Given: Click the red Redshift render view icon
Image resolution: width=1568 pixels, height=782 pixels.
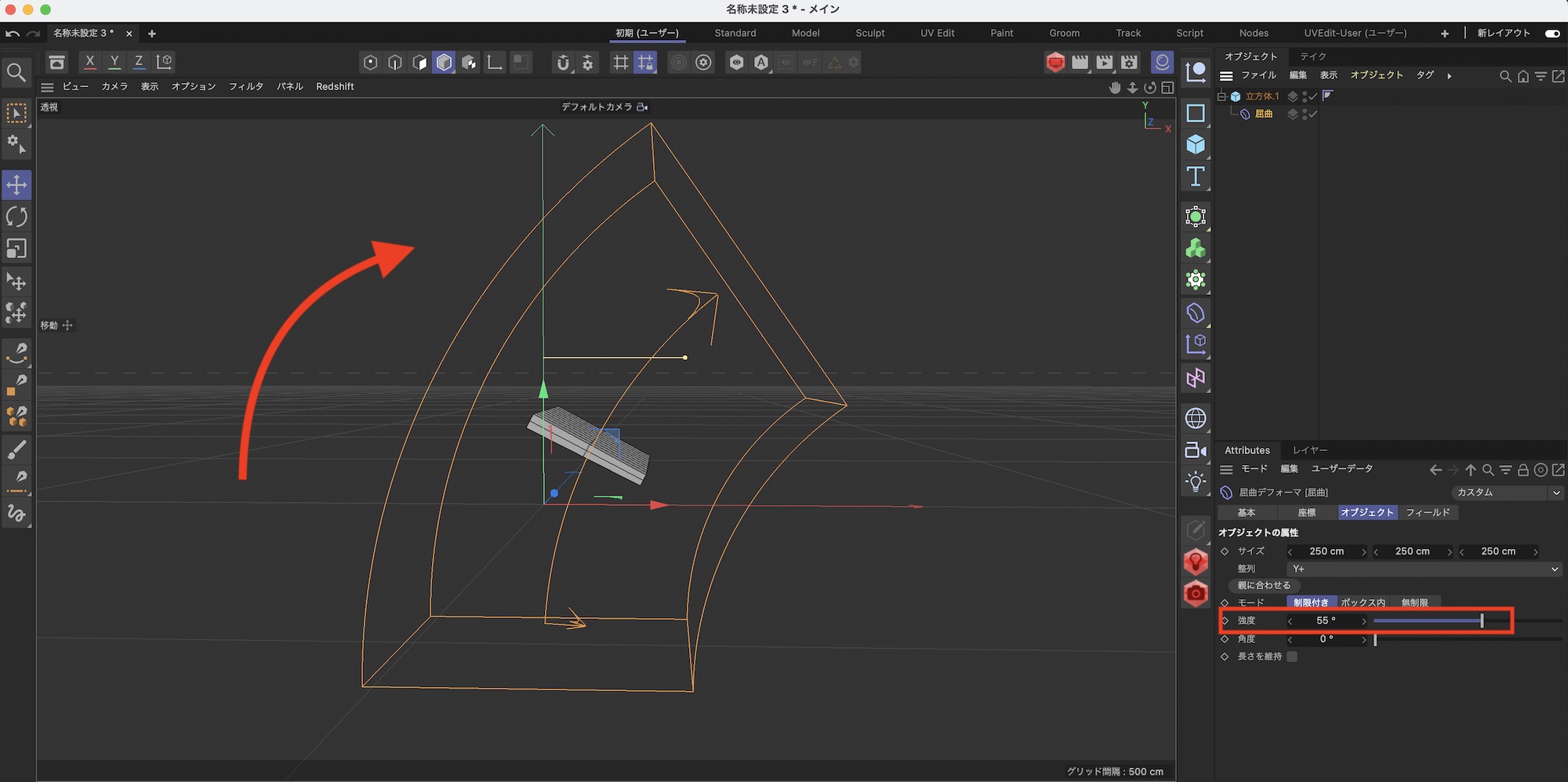Looking at the screenshot, I should pos(1055,62).
